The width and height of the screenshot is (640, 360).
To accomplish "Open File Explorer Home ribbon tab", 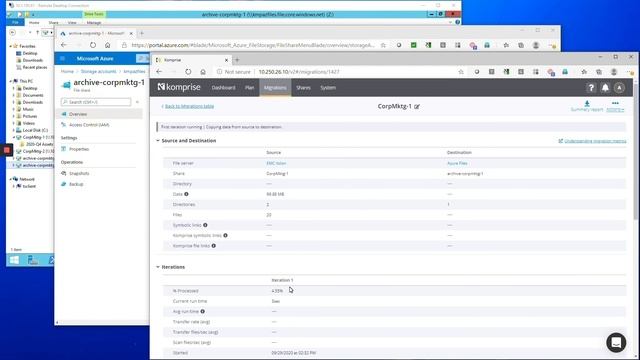I will (x=34, y=23).
